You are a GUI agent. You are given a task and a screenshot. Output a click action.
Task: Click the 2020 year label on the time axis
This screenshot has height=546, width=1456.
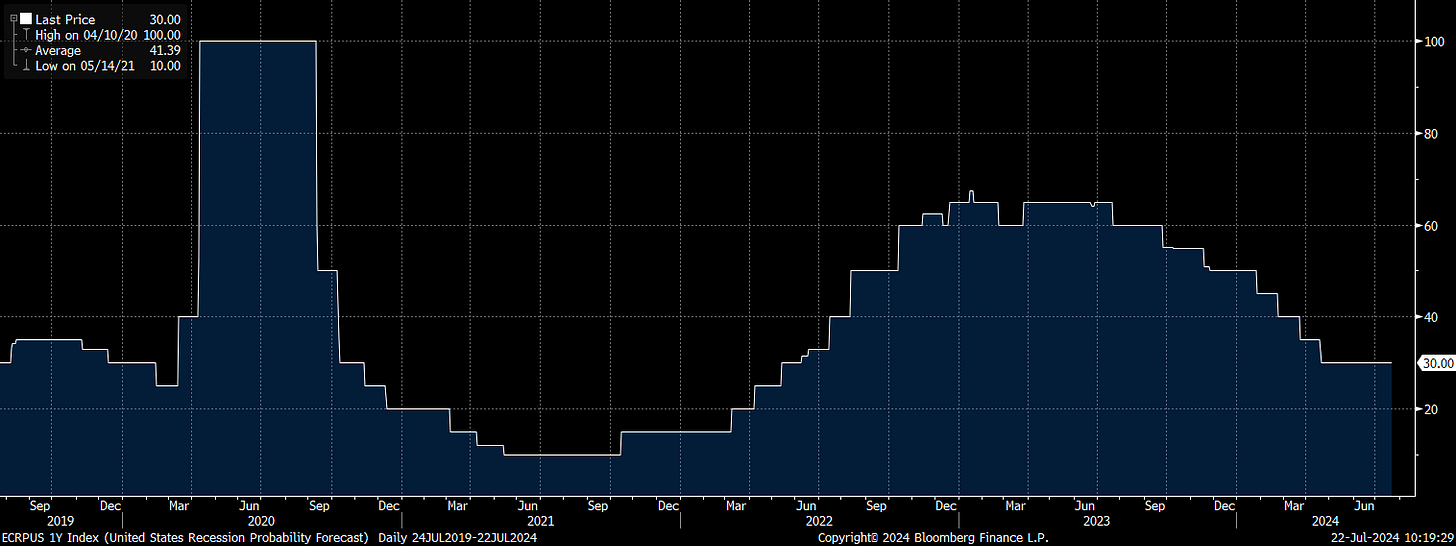click(x=260, y=521)
